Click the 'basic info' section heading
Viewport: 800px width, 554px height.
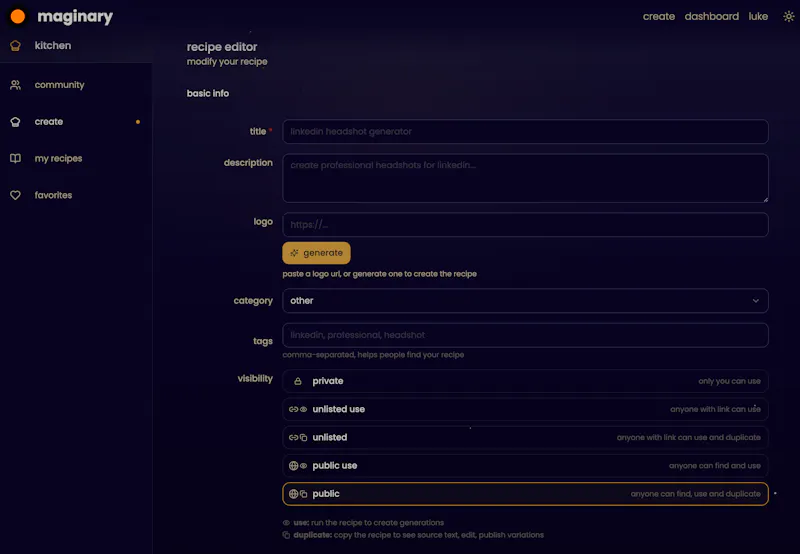coord(208,93)
